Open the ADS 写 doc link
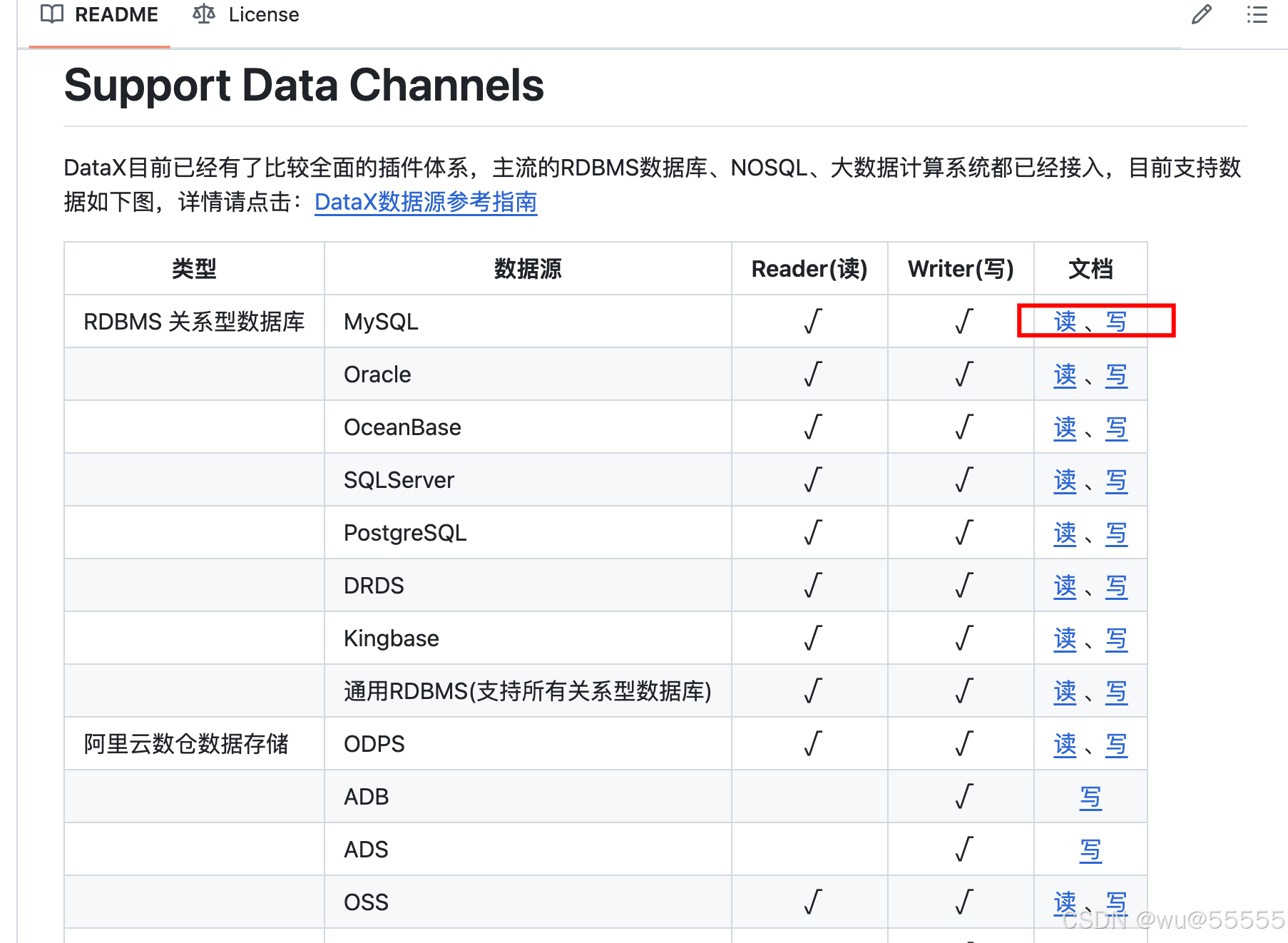Viewport: 1288px width, 943px height. tap(1090, 850)
